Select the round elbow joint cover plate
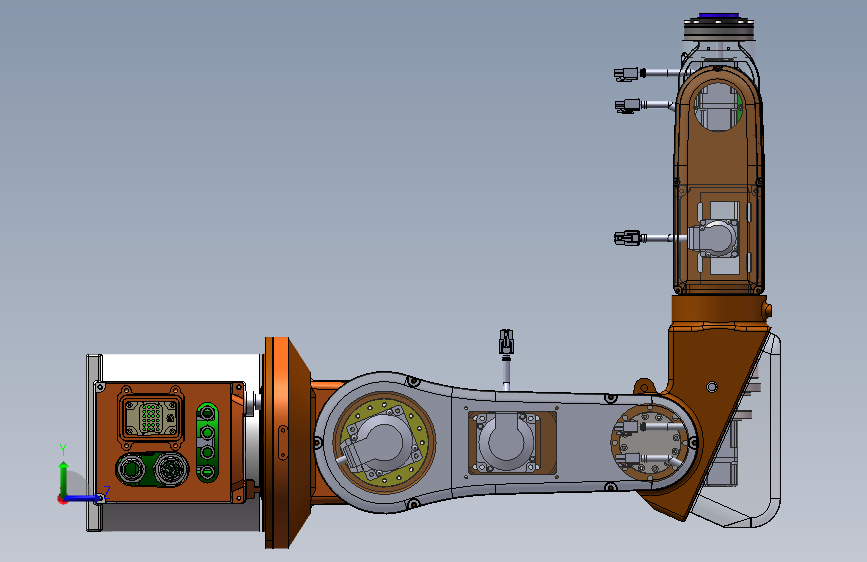The width and height of the screenshot is (867, 562). pos(650,443)
